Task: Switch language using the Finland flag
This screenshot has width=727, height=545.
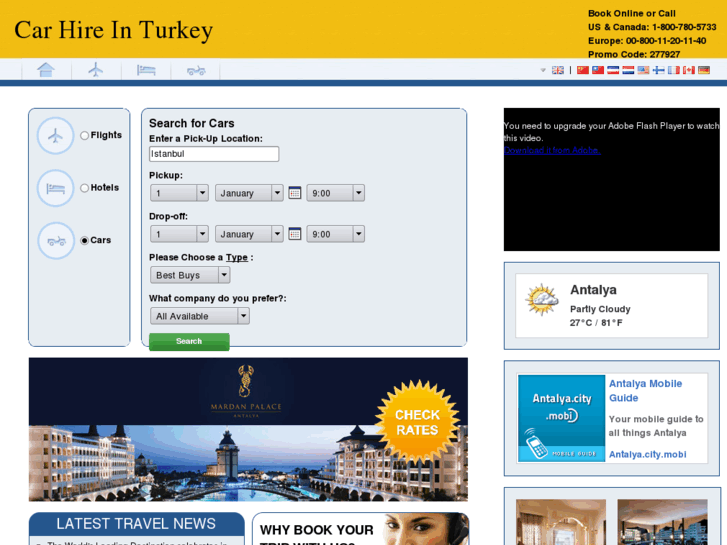Action: (x=658, y=70)
